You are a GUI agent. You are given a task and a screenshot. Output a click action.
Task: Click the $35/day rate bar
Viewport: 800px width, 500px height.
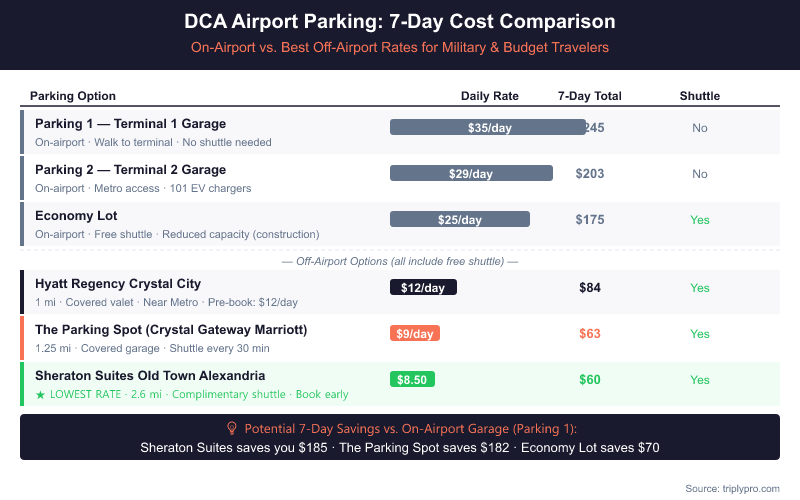point(487,127)
